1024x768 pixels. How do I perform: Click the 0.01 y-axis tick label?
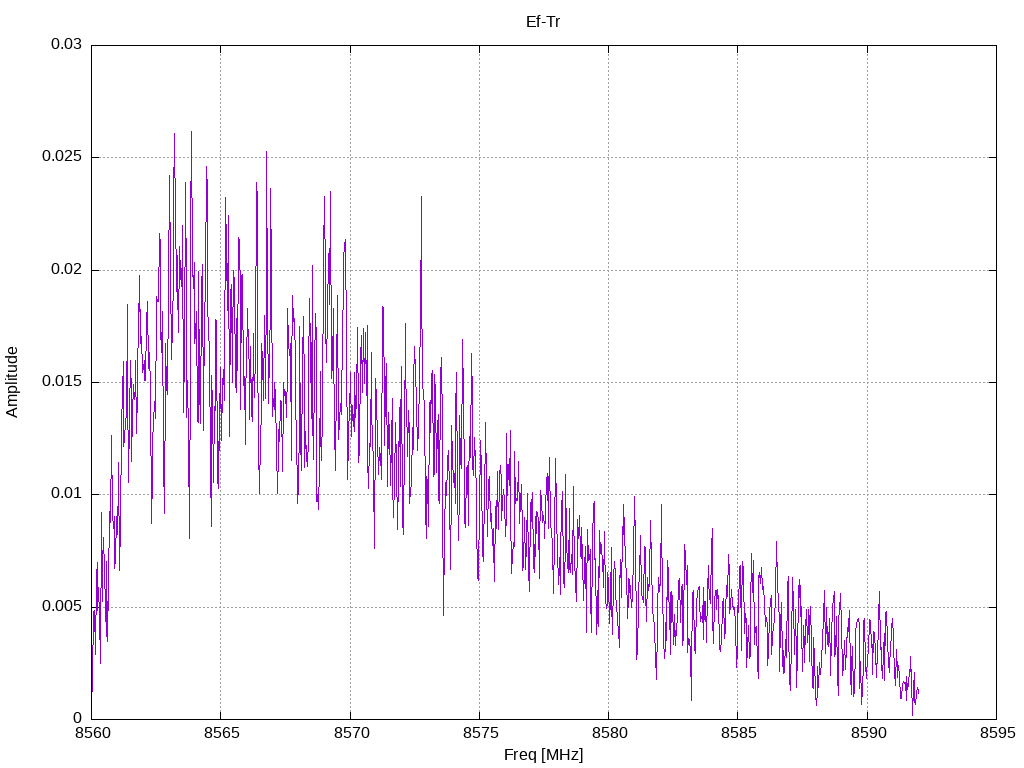point(67,494)
